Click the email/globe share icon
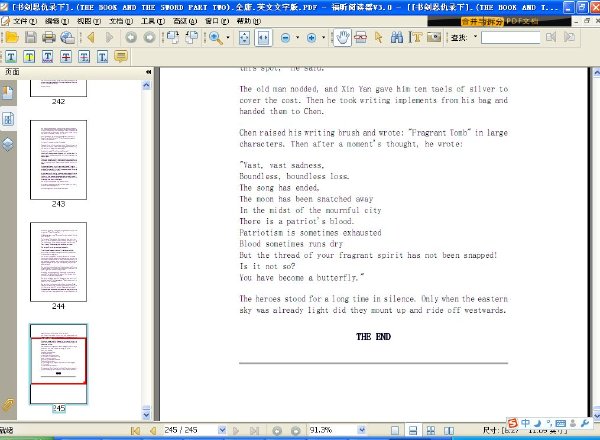 pos(68,37)
